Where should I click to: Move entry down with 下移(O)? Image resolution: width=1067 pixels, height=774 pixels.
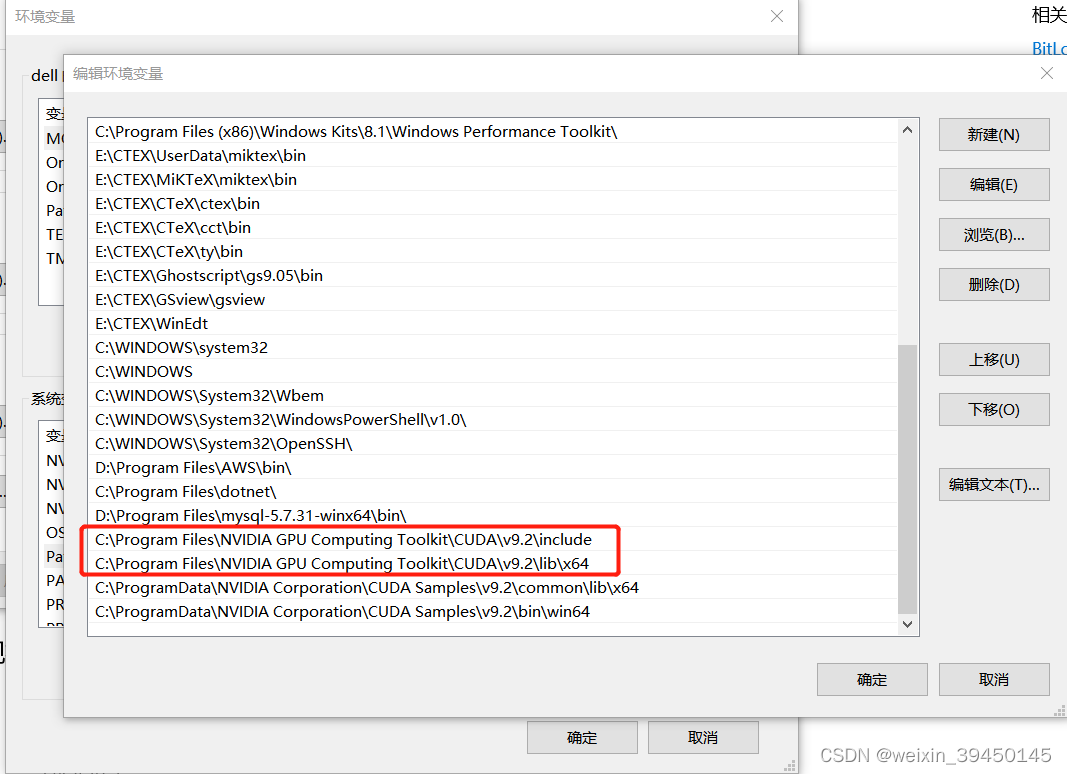(994, 409)
